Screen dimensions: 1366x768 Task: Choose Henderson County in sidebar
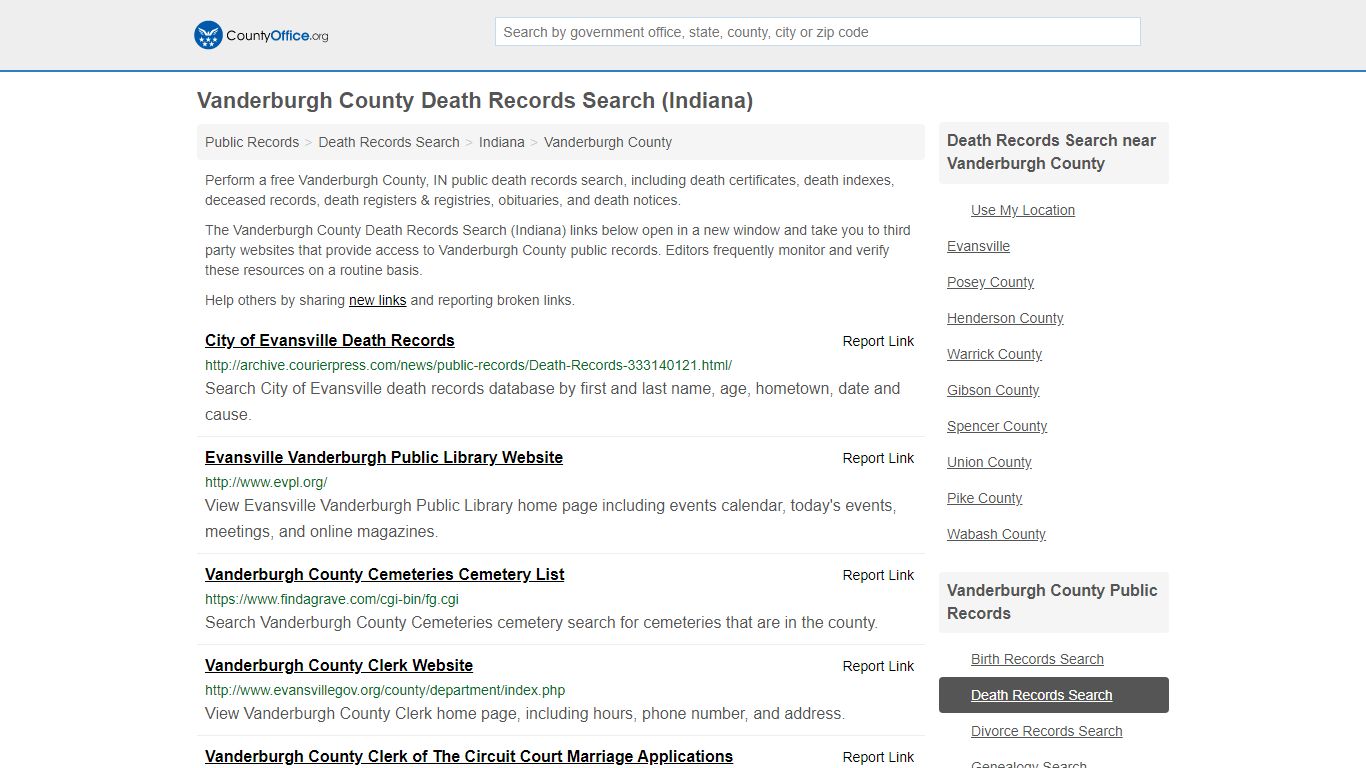click(1005, 318)
